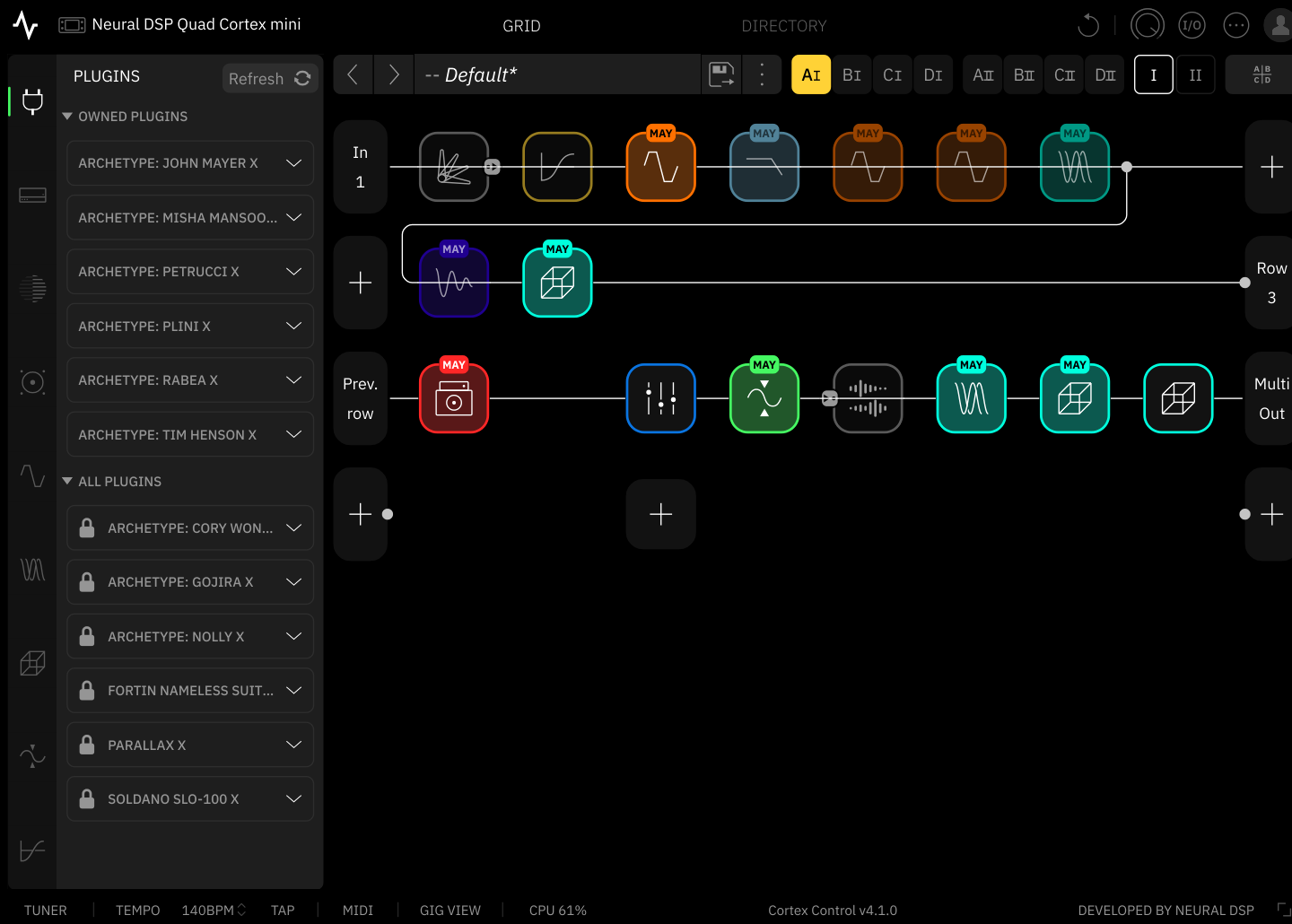Open the cabinet speaker category in sidebar
Viewport: 1292px width, 924px height.
click(32, 382)
